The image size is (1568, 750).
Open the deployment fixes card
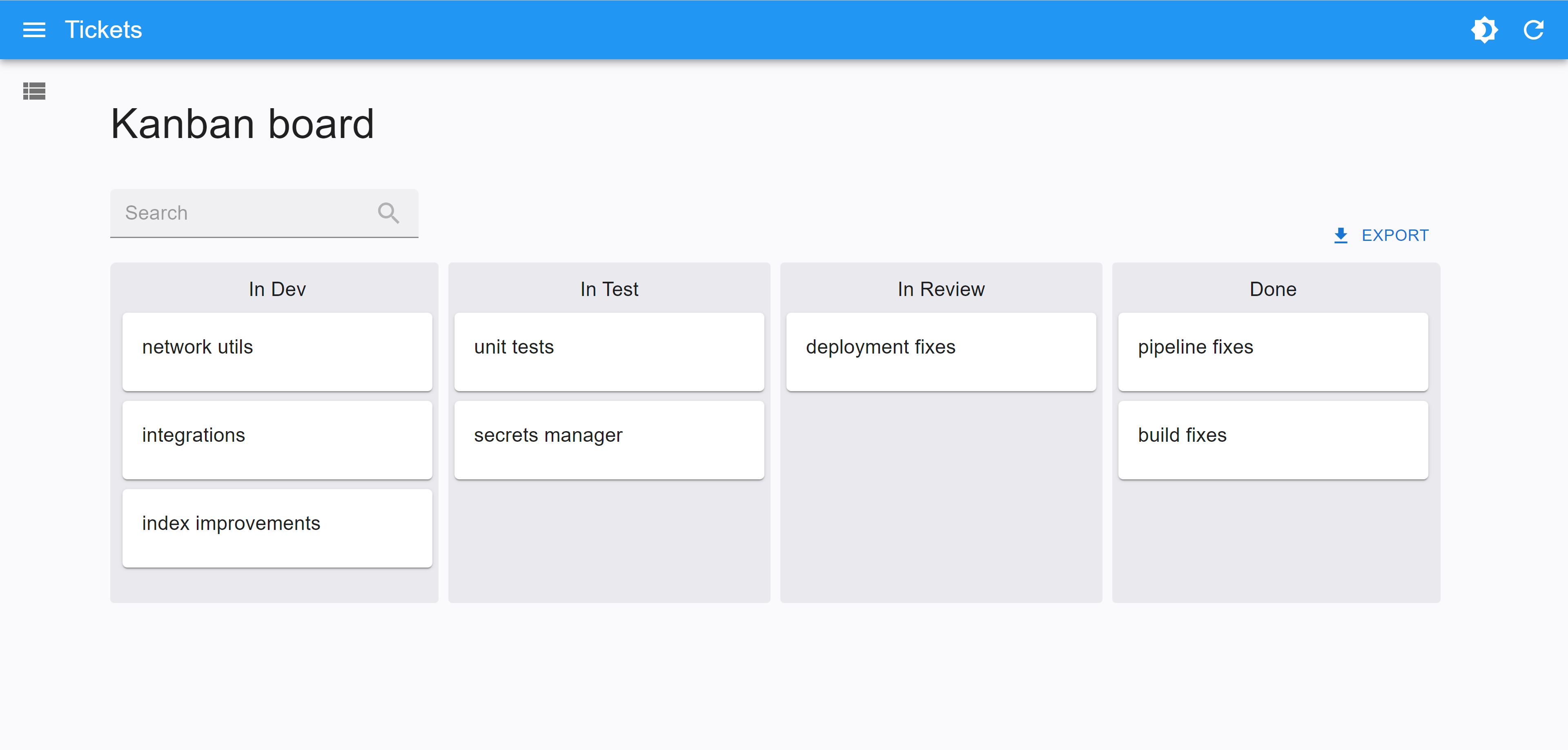(x=940, y=352)
